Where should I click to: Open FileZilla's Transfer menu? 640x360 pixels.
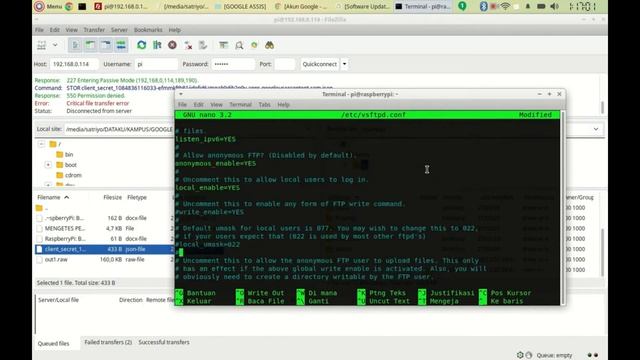94,30
